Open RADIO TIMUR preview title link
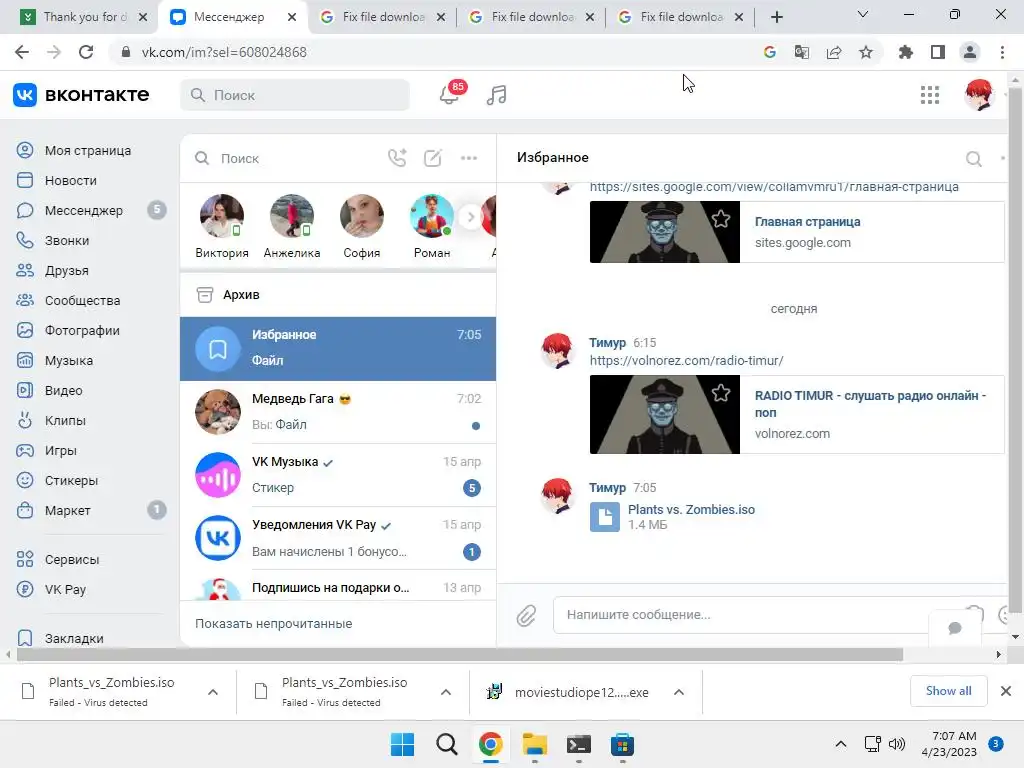1024x768 pixels. click(x=870, y=404)
